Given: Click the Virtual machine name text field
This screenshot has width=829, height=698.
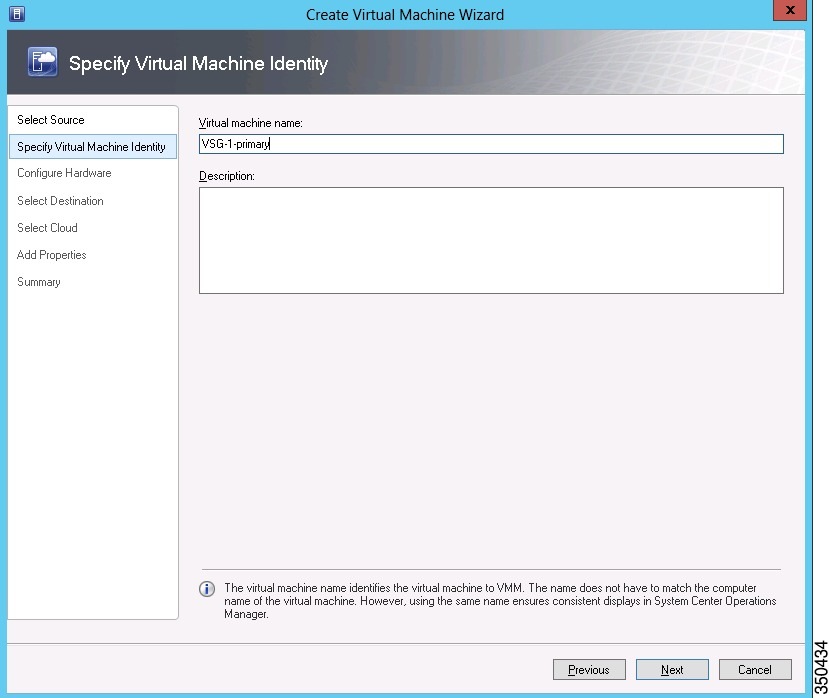Looking at the screenshot, I should point(490,144).
